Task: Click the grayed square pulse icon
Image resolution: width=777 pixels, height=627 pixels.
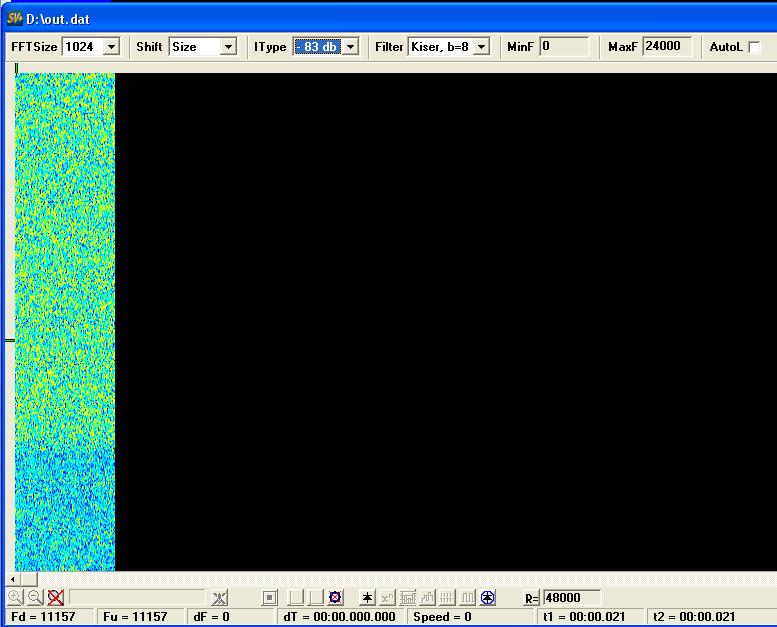Action: 467,598
